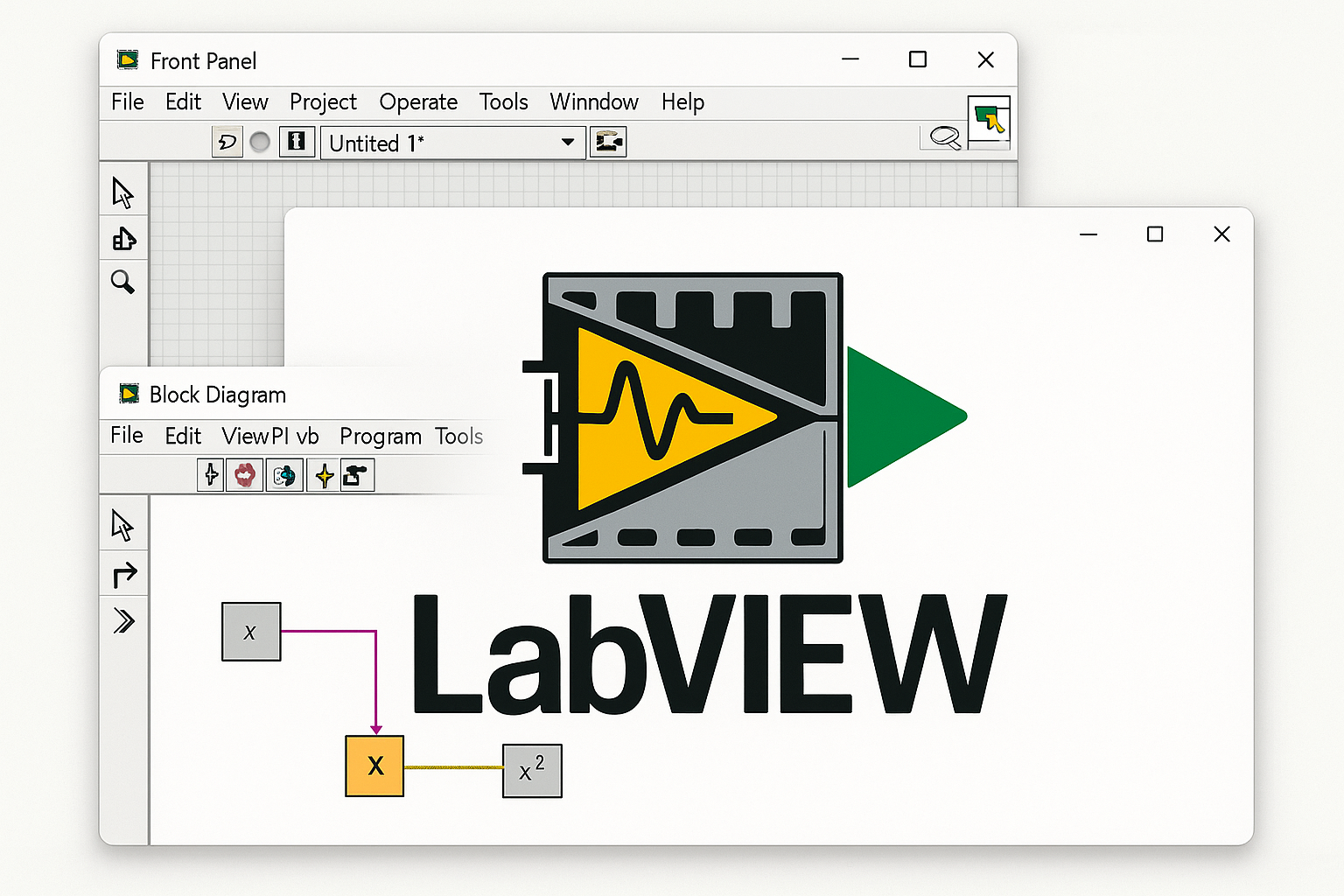Click the Block Diagram title bar icon
The height and width of the screenshot is (896, 1344).
click(129, 394)
